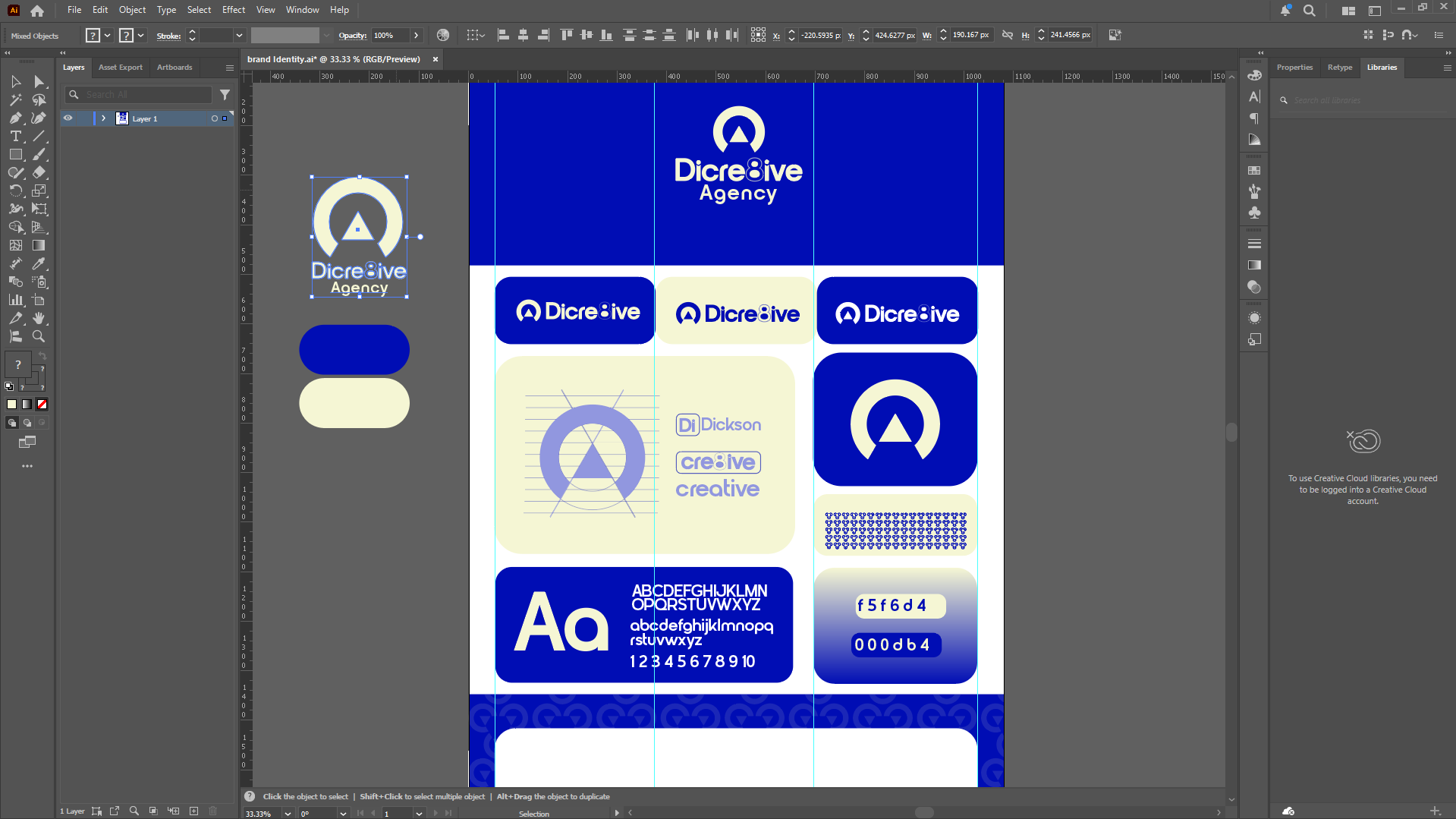Click Vertical Align Top icon

click(566, 35)
